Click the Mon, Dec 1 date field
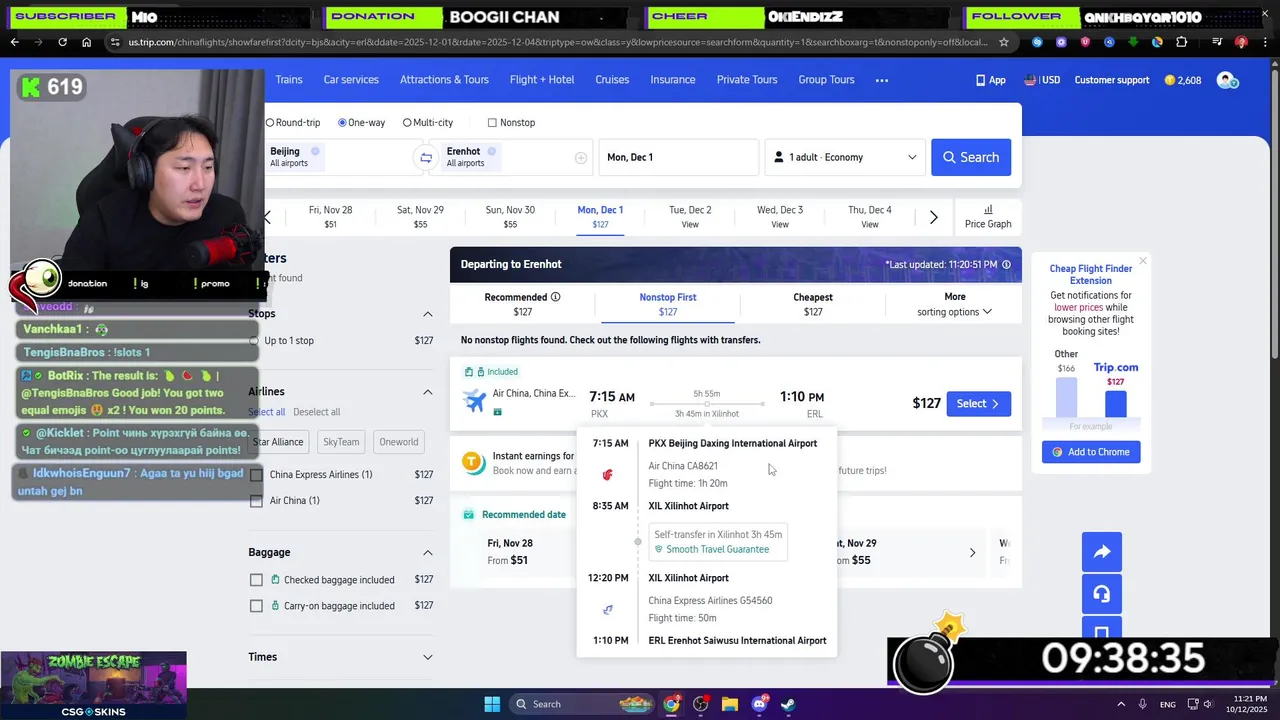1280x720 pixels. click(x=678, y=157)
